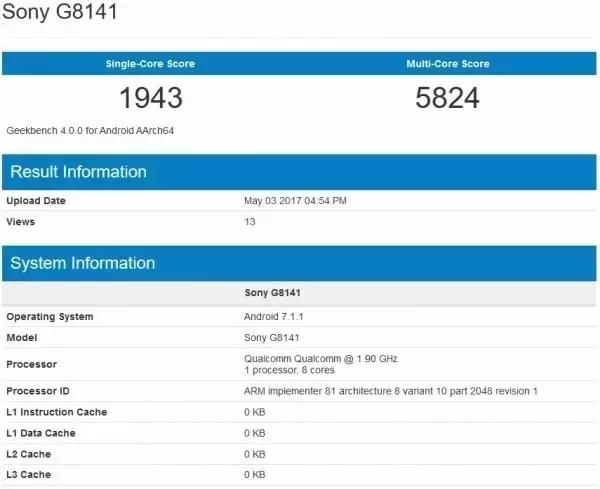Select the May 03 2017 04:54 PM value

295,200
